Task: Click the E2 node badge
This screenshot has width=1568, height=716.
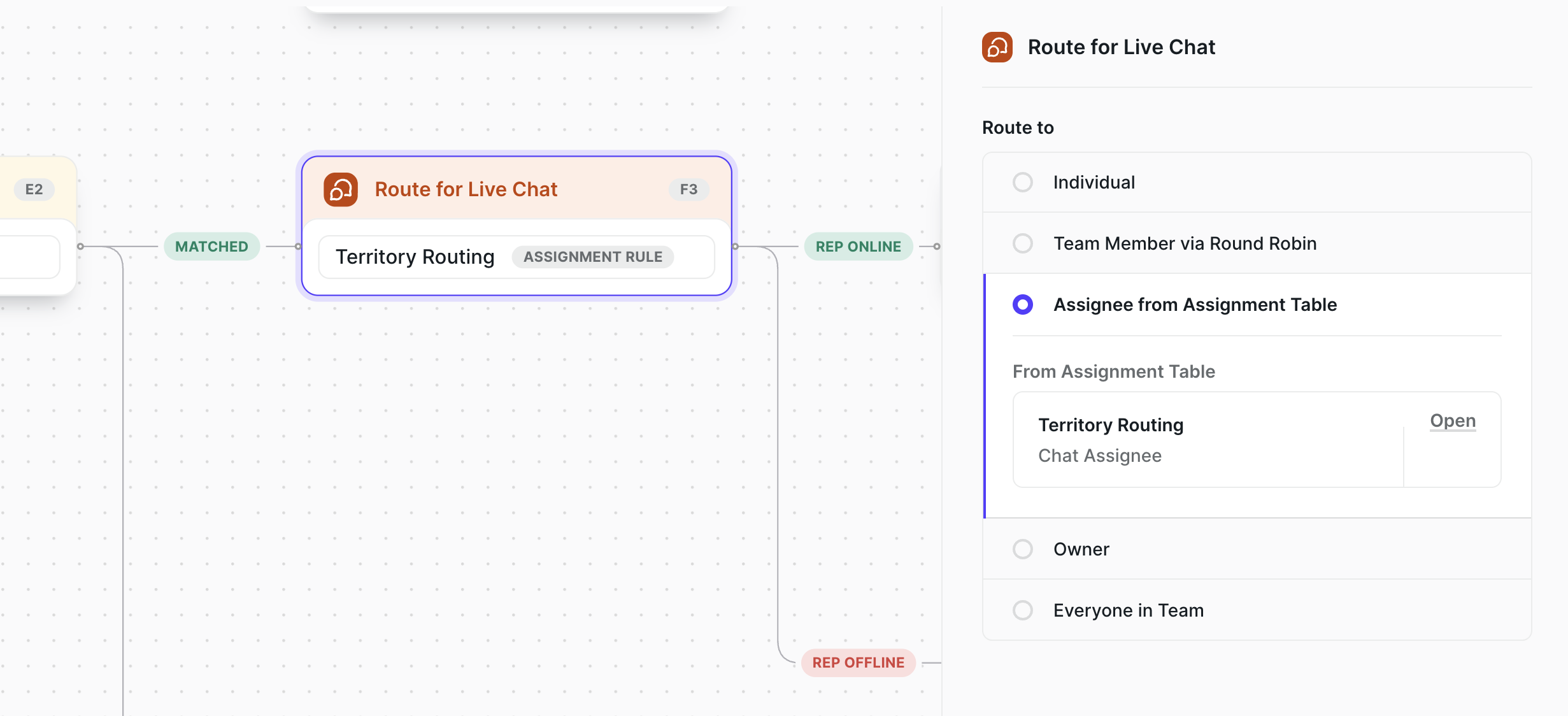Action: 34,189
